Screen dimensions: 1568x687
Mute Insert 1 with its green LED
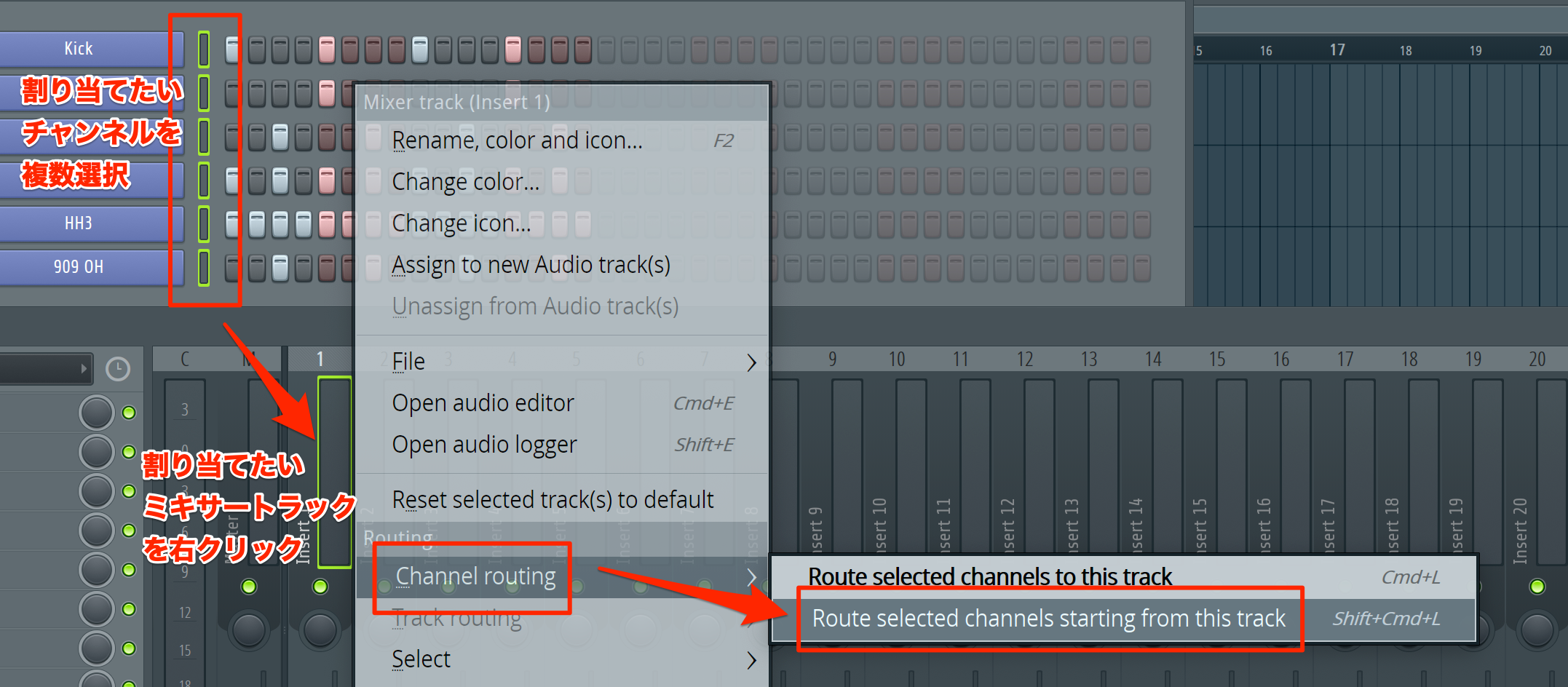coord(320,587)
